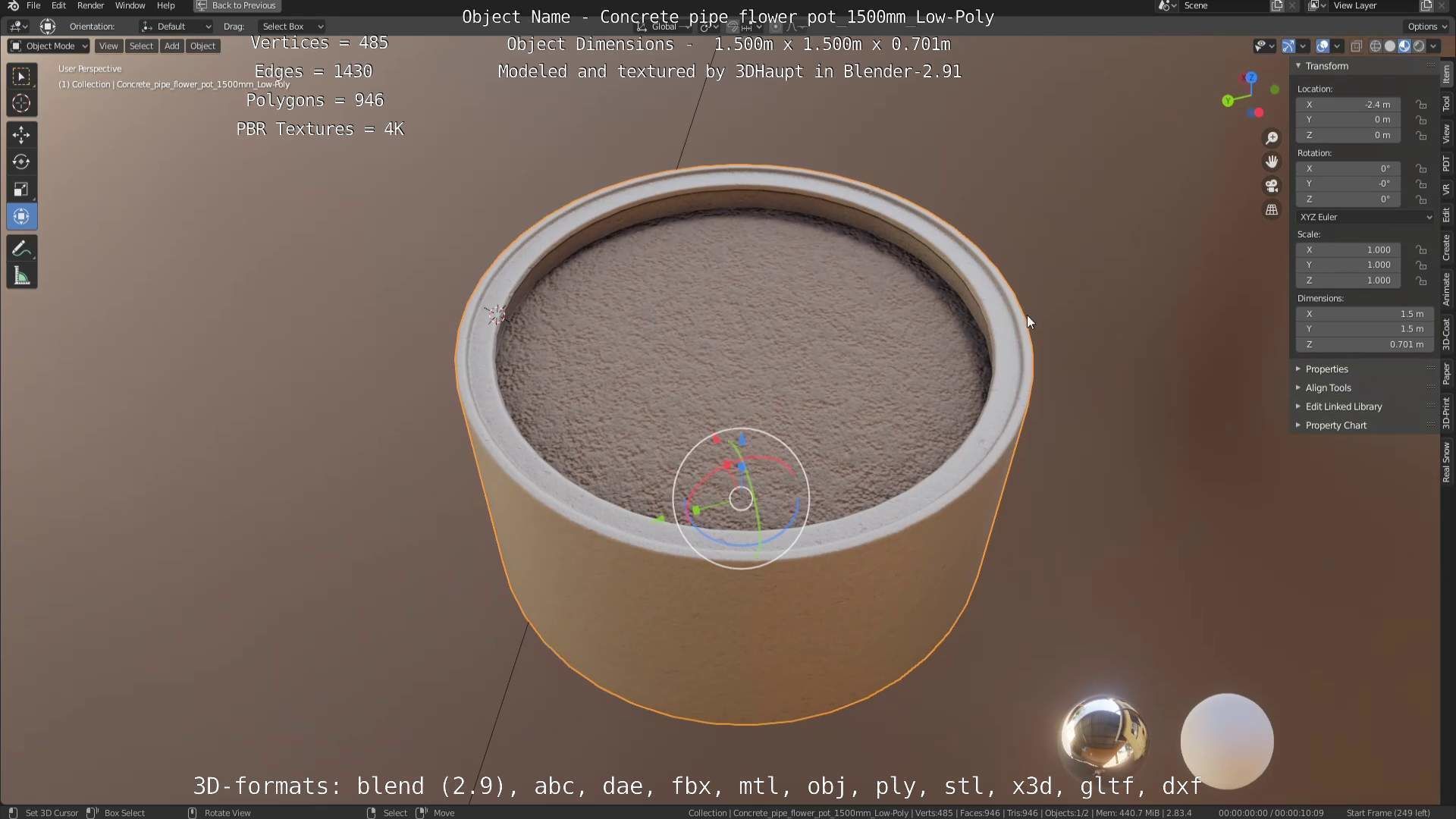Click new view layer copy icon

tap(1426, 5)
